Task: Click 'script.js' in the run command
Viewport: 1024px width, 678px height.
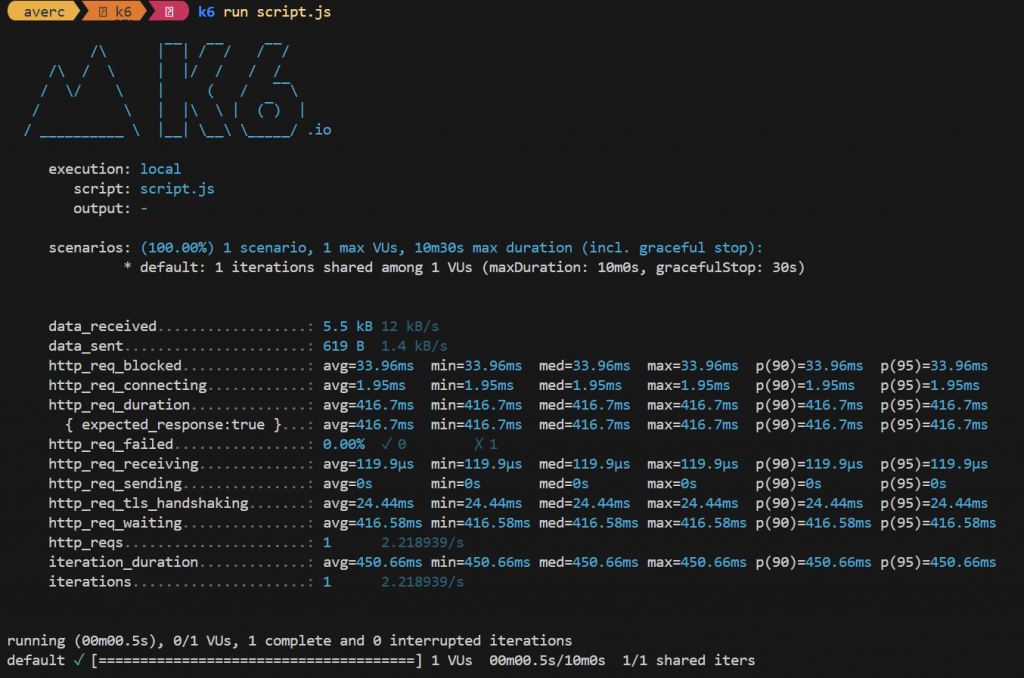Action: 294,12
